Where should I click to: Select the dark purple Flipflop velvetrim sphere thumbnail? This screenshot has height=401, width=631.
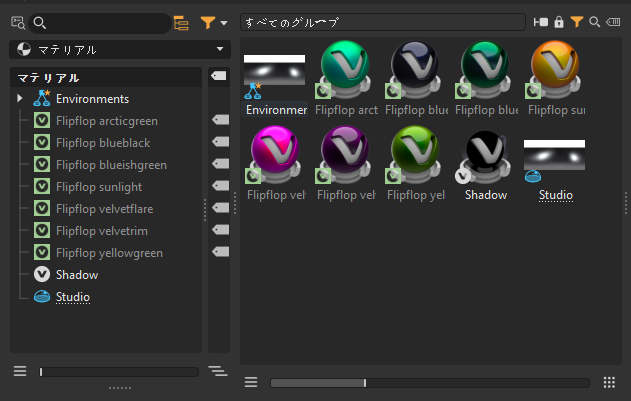tap(345, 155)
